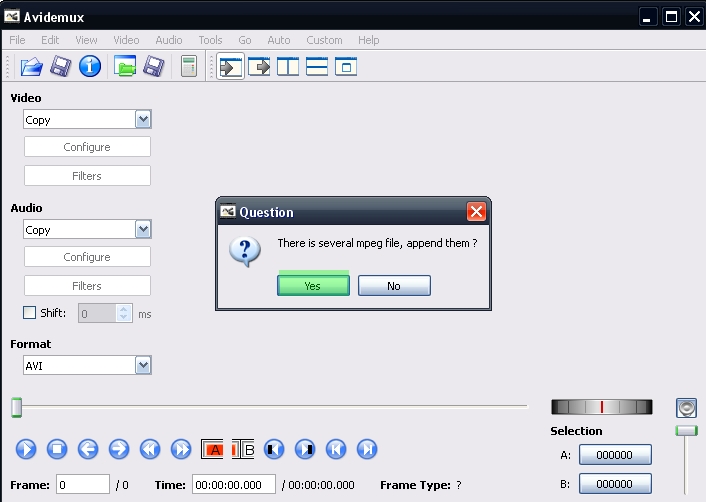Open the Video menu
The image size is (706, 502).
pos(126,40)
